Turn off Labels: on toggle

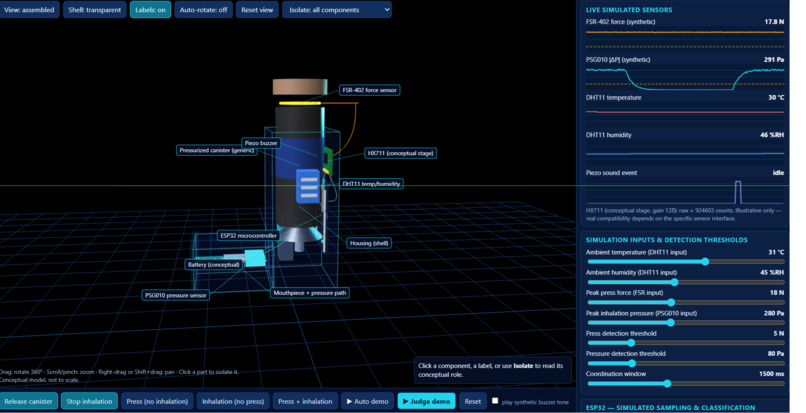click(150, 10)
